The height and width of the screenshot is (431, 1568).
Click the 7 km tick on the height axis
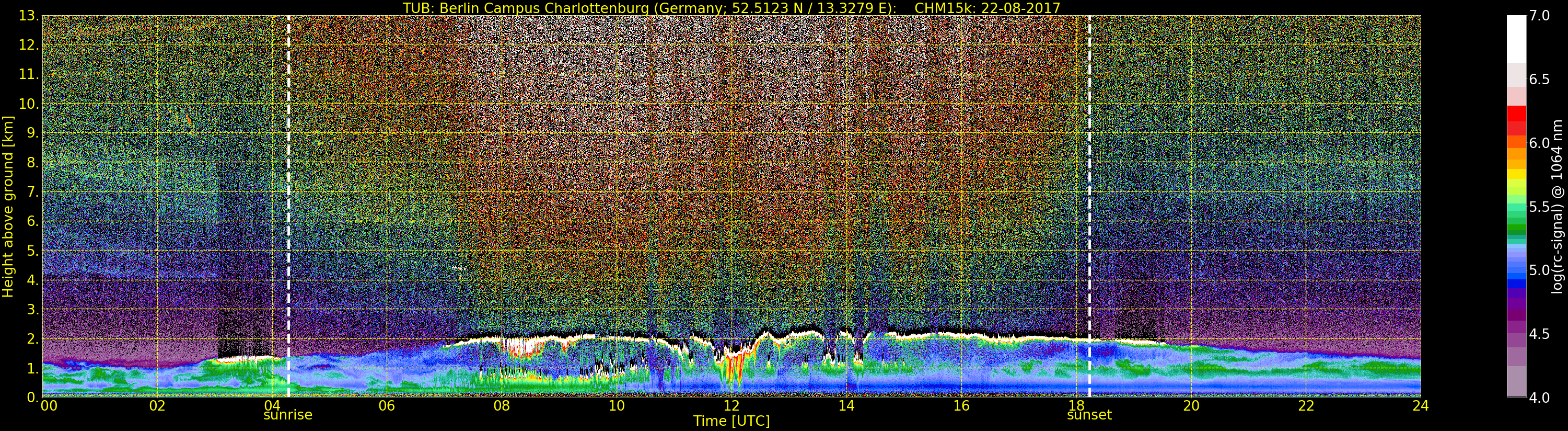coord(32,192)
